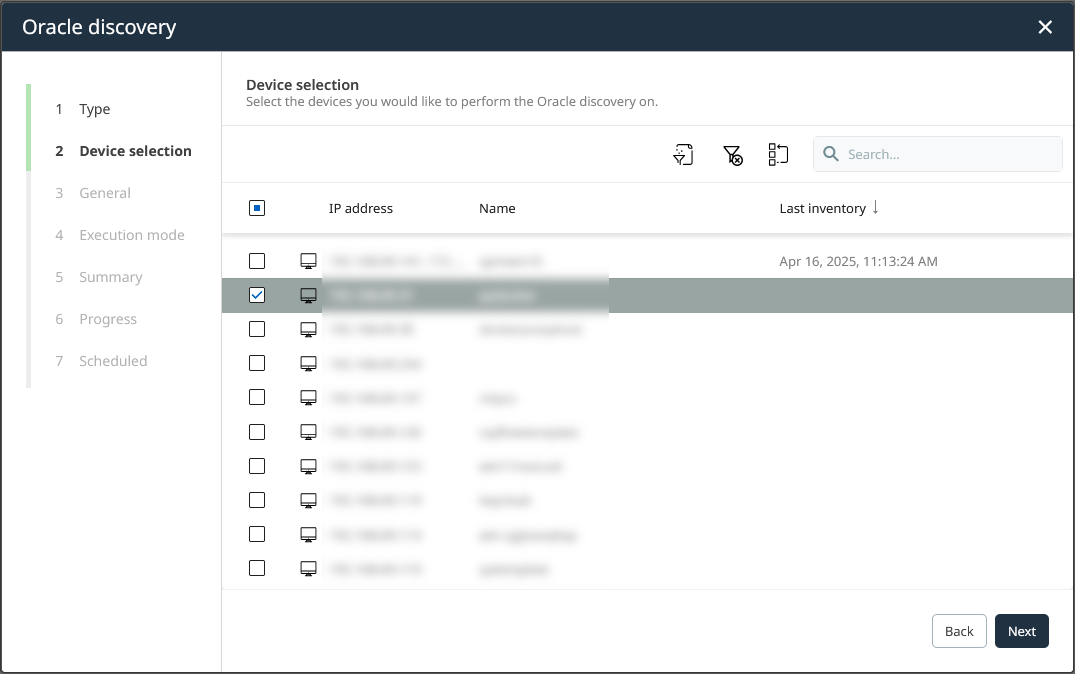The image size is (1075, 674).
Task: Click the Back button
Action: click(x=958, y=631)
